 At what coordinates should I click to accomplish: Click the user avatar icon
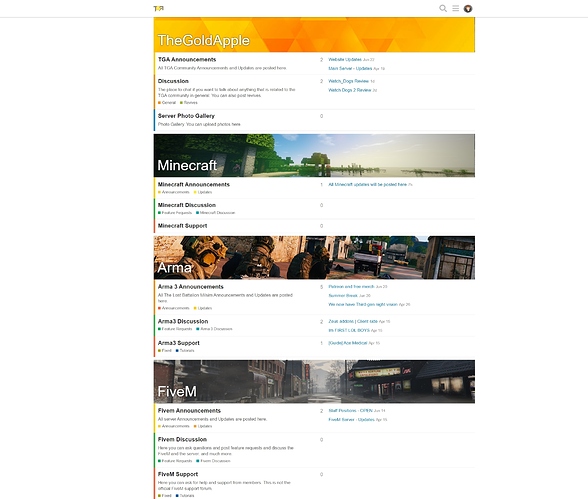468,9
